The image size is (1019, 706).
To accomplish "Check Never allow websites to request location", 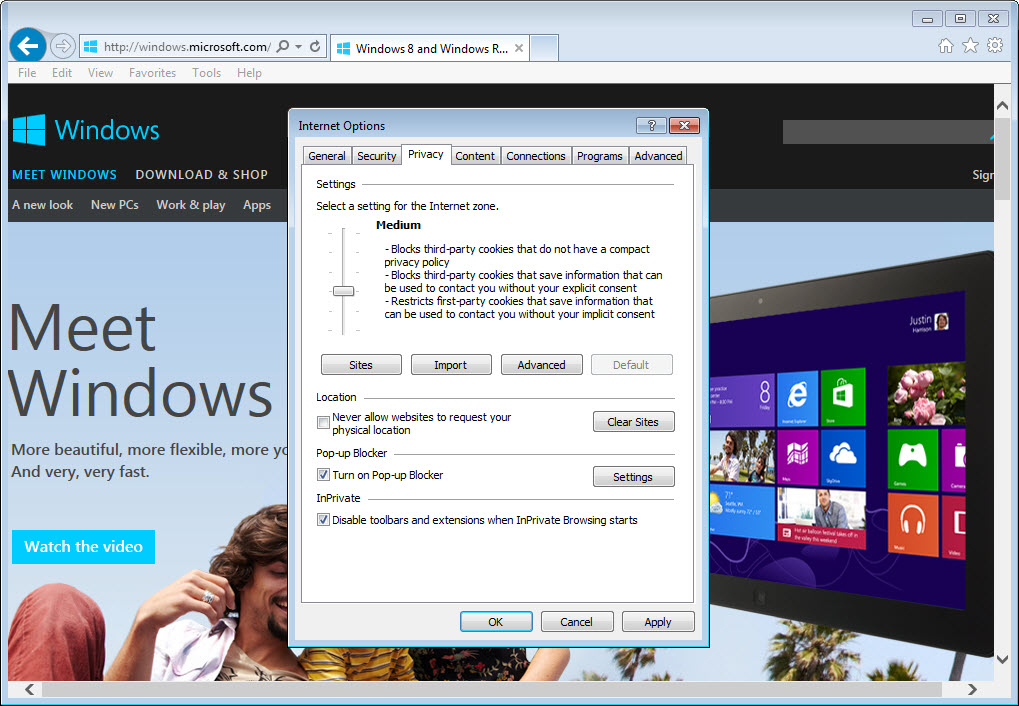I will click(x=323, y=423).
